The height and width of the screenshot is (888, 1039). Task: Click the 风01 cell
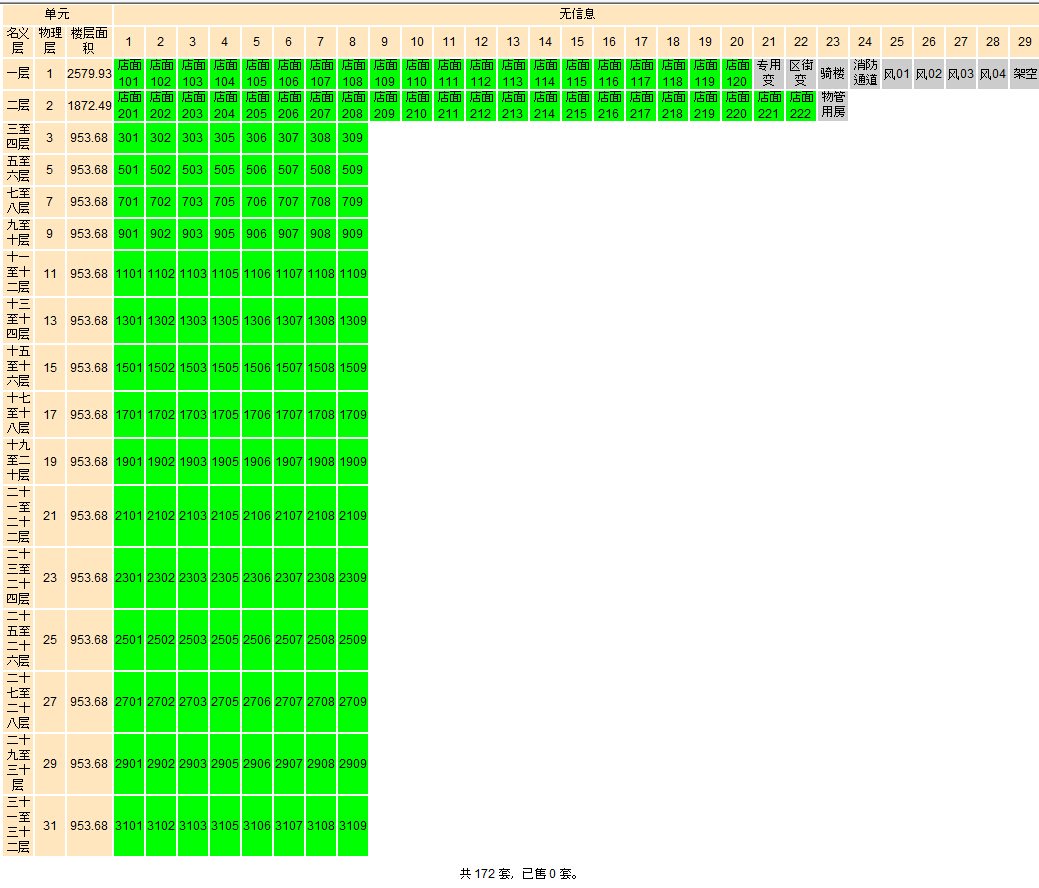tap(897, 74)
